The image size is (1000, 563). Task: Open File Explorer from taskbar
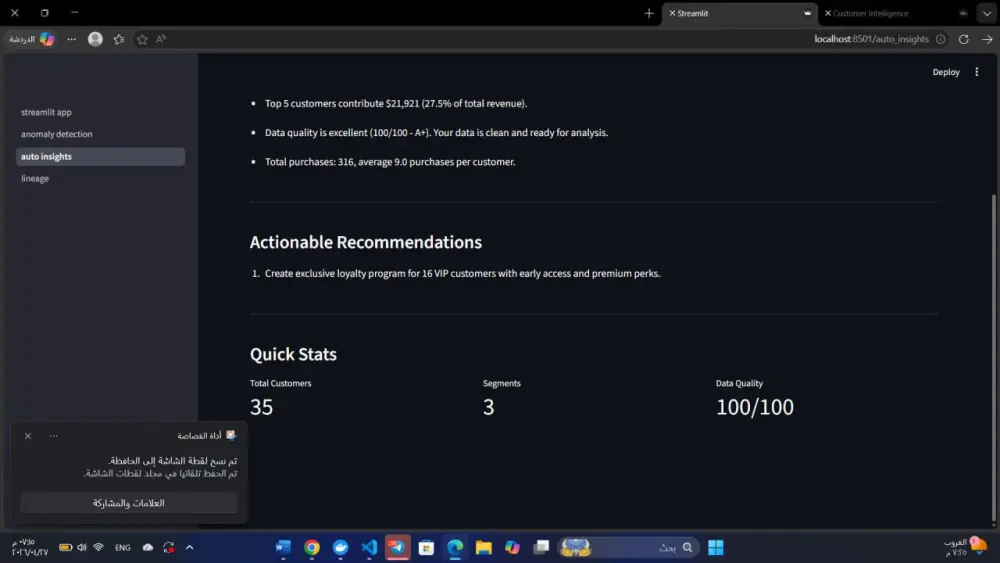click(483, 548)
